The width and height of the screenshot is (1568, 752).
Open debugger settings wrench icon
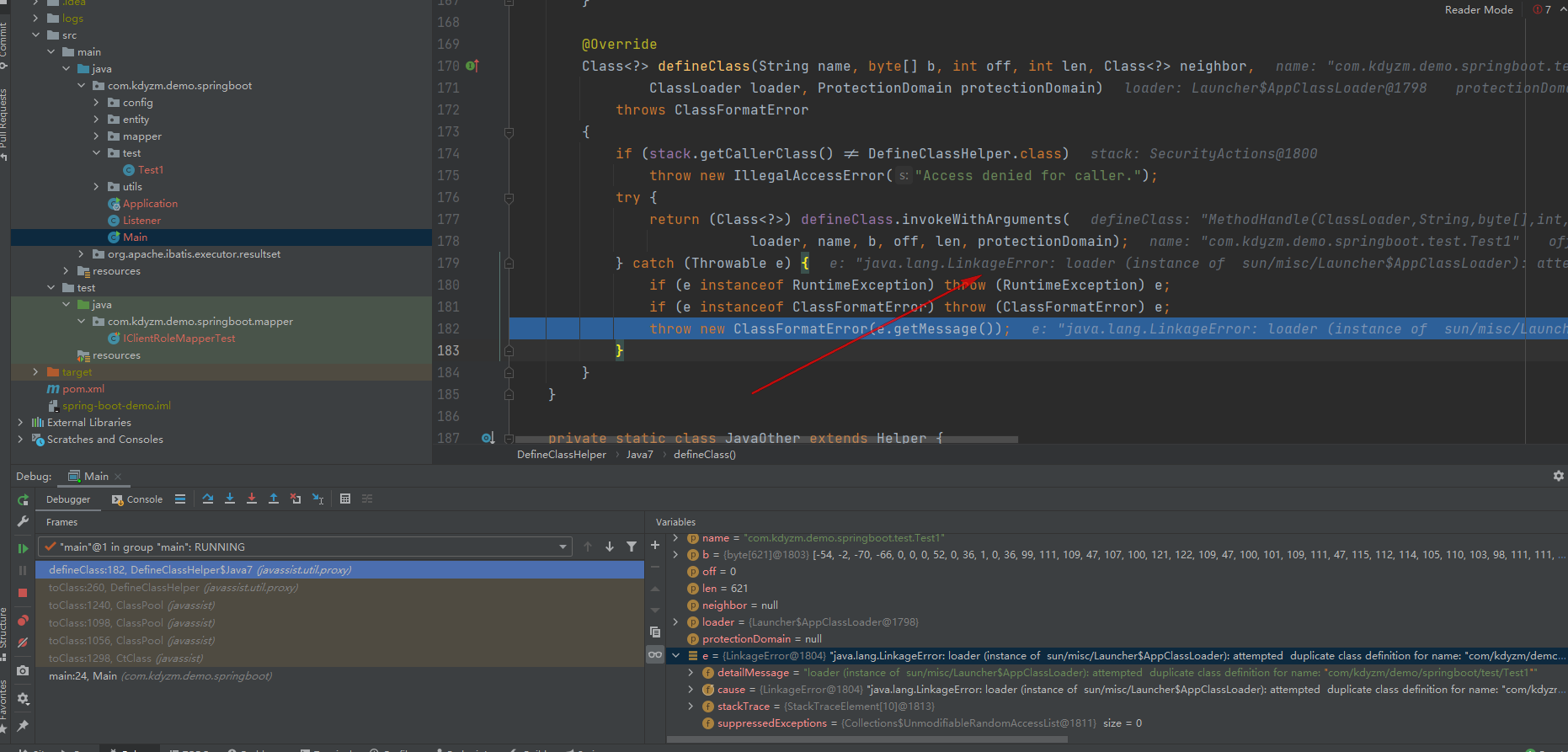point(23,521)
